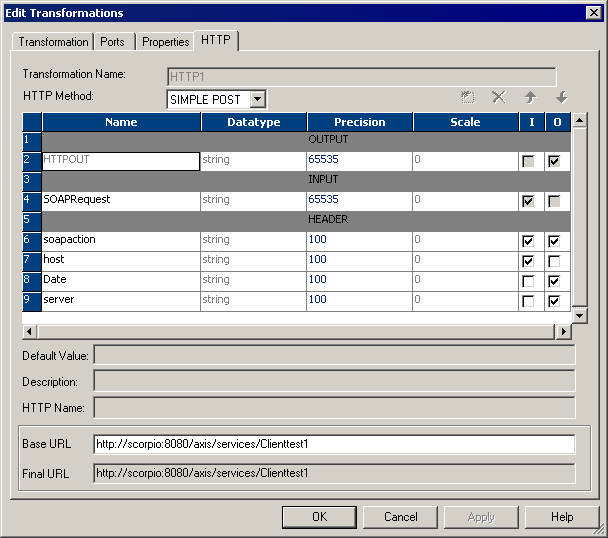Click the horizontal scrollbar left arrow
The image size is (608, 538).
pos(29,332)
